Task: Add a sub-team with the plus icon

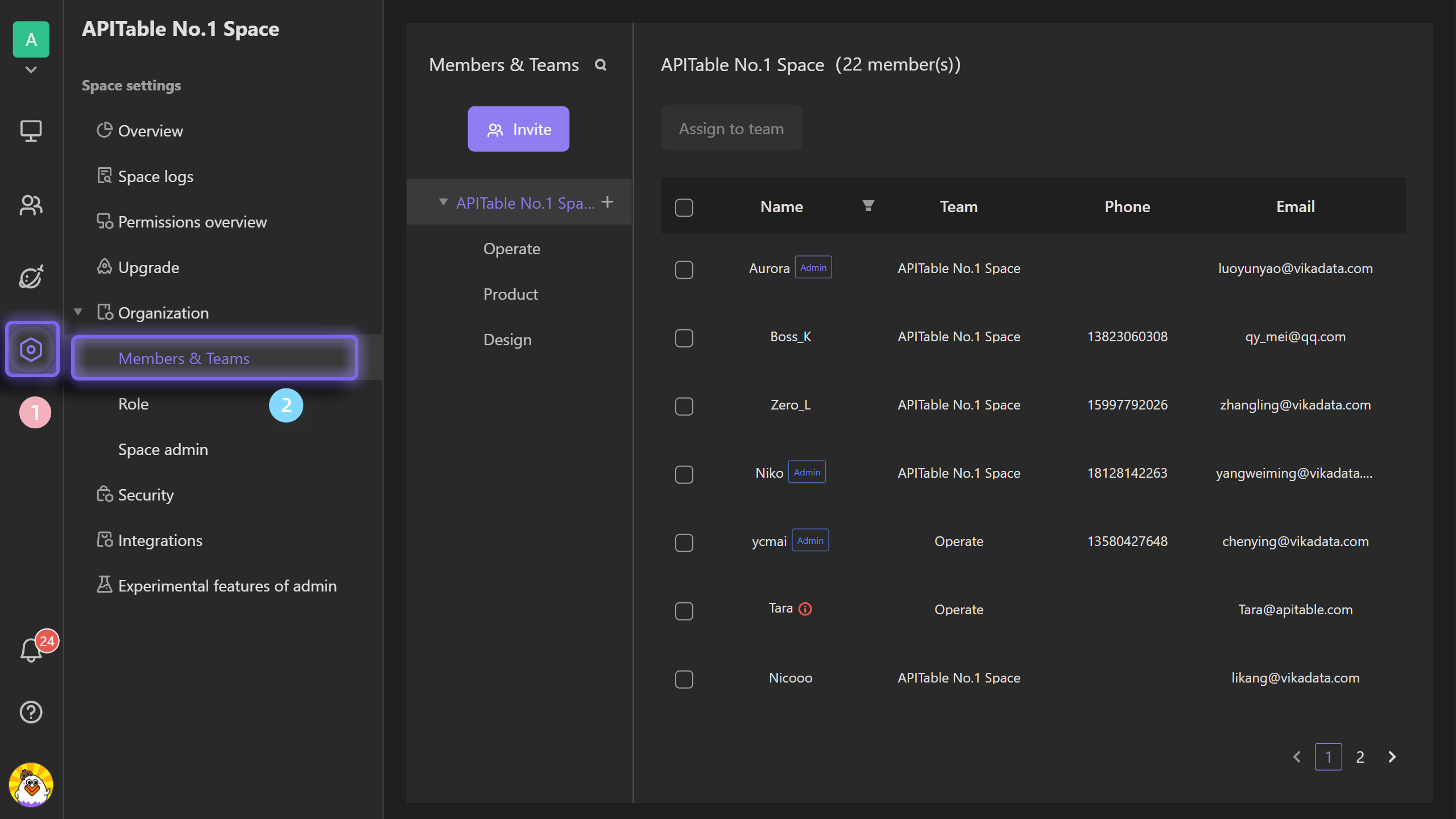Action: coord(607,202)
